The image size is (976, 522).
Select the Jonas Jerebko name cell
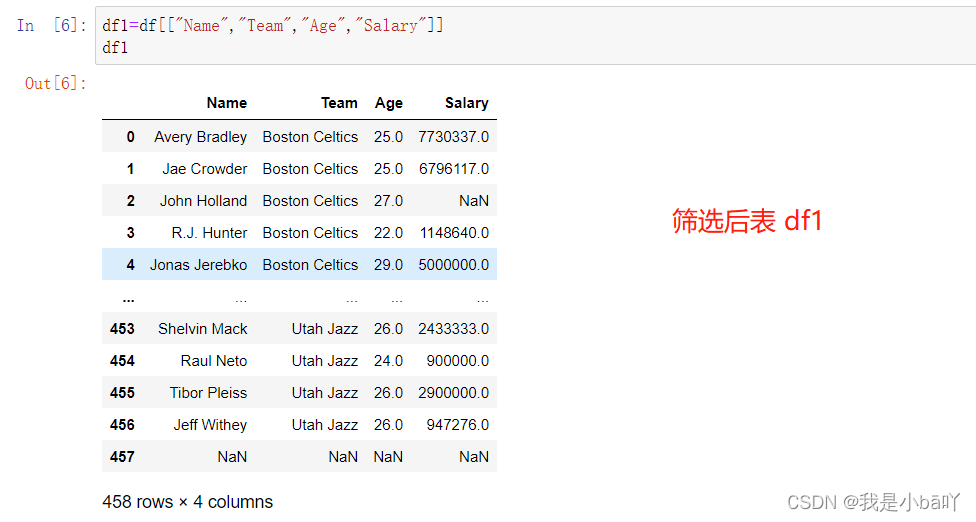(199, 265)
